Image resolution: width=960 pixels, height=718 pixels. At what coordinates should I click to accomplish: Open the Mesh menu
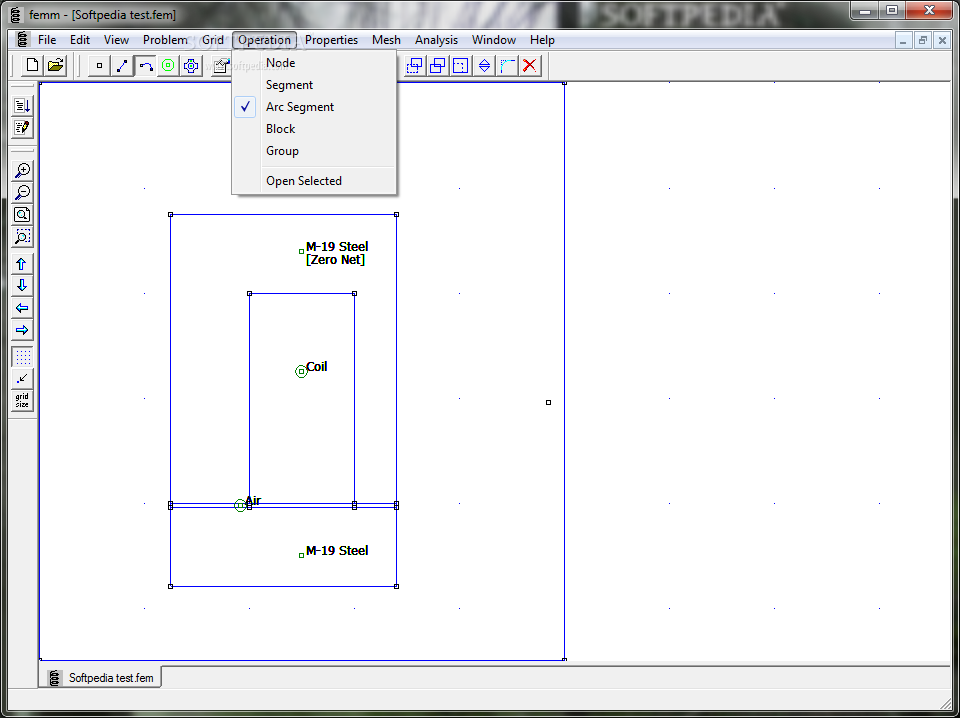386,40
